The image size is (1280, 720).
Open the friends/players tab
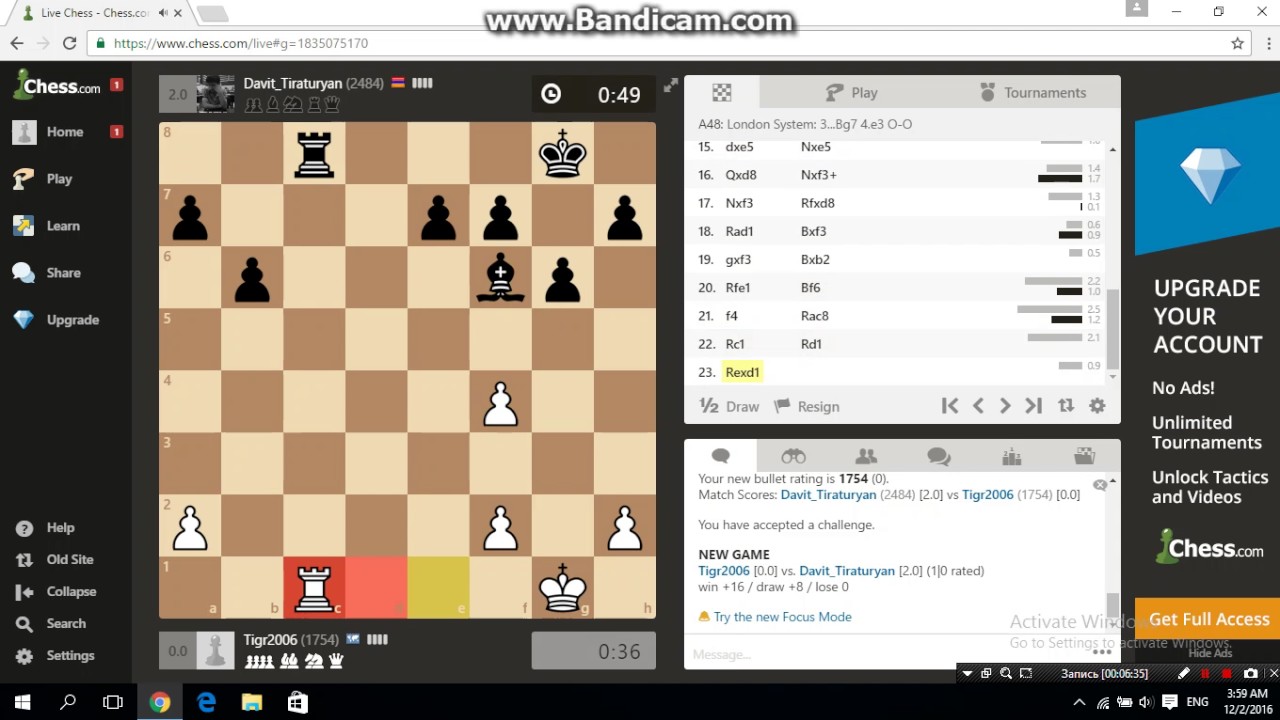[x=866, y=456]
